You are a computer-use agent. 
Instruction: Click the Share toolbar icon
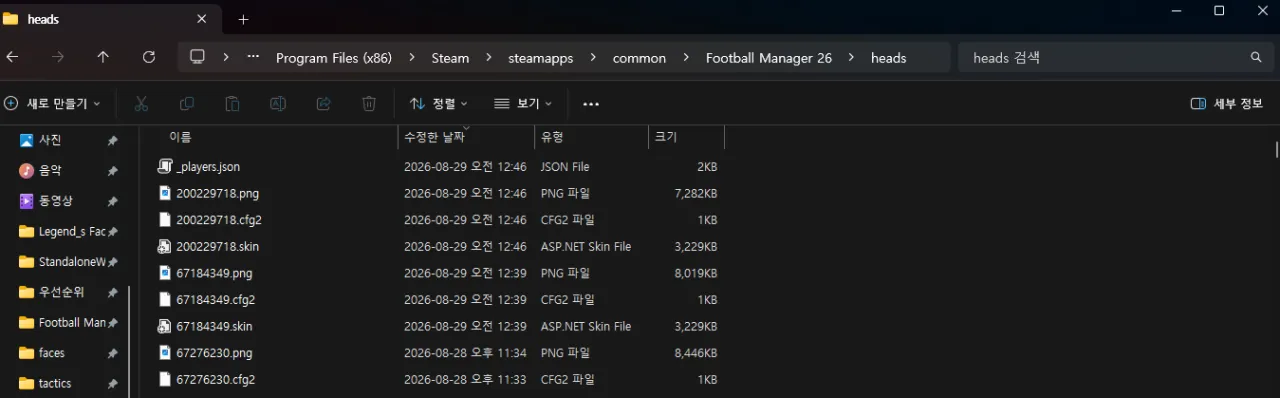click(323, 103)
